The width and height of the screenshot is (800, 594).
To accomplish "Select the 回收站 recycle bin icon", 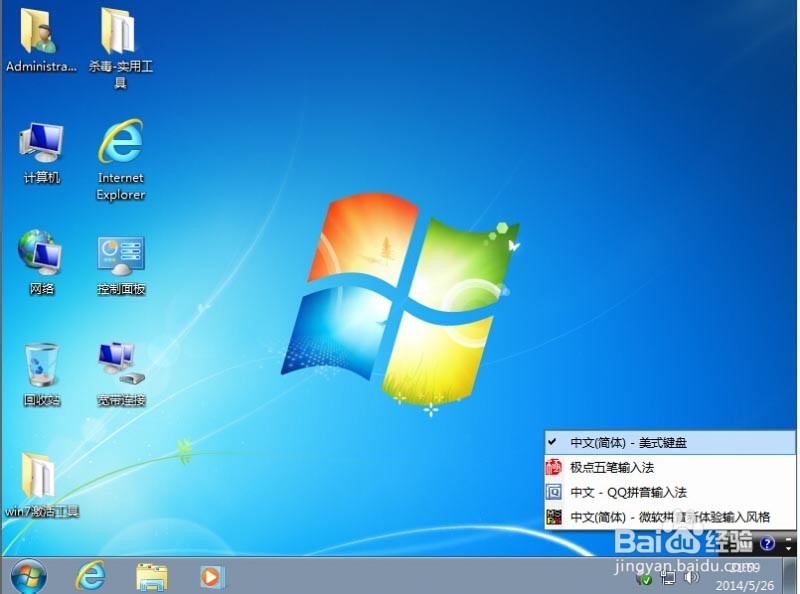I will pos(41,375).
